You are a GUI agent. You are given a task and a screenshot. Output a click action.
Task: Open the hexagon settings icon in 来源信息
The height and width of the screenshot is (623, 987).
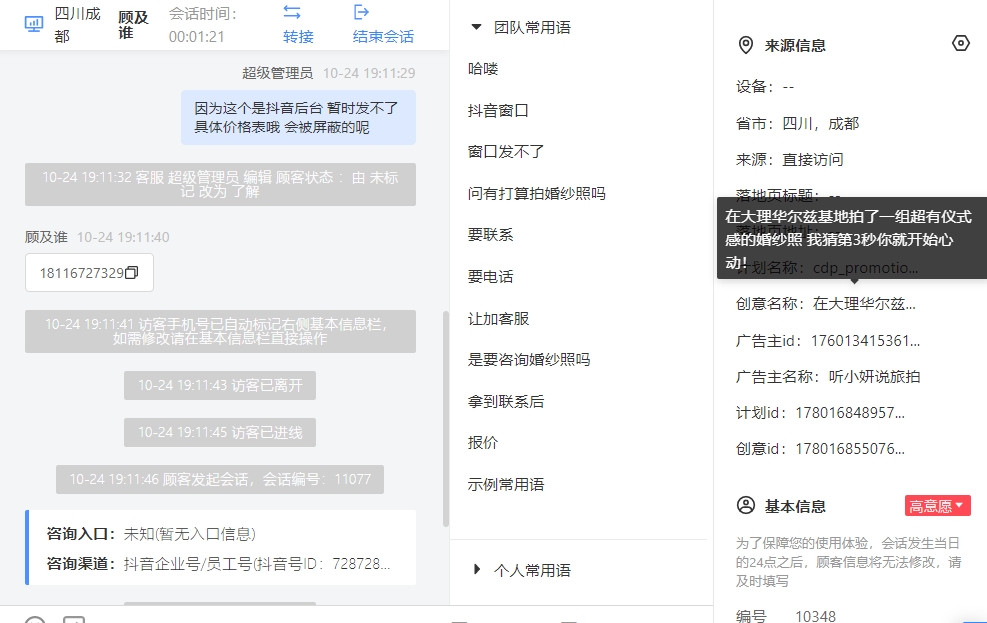coord(961,43)
